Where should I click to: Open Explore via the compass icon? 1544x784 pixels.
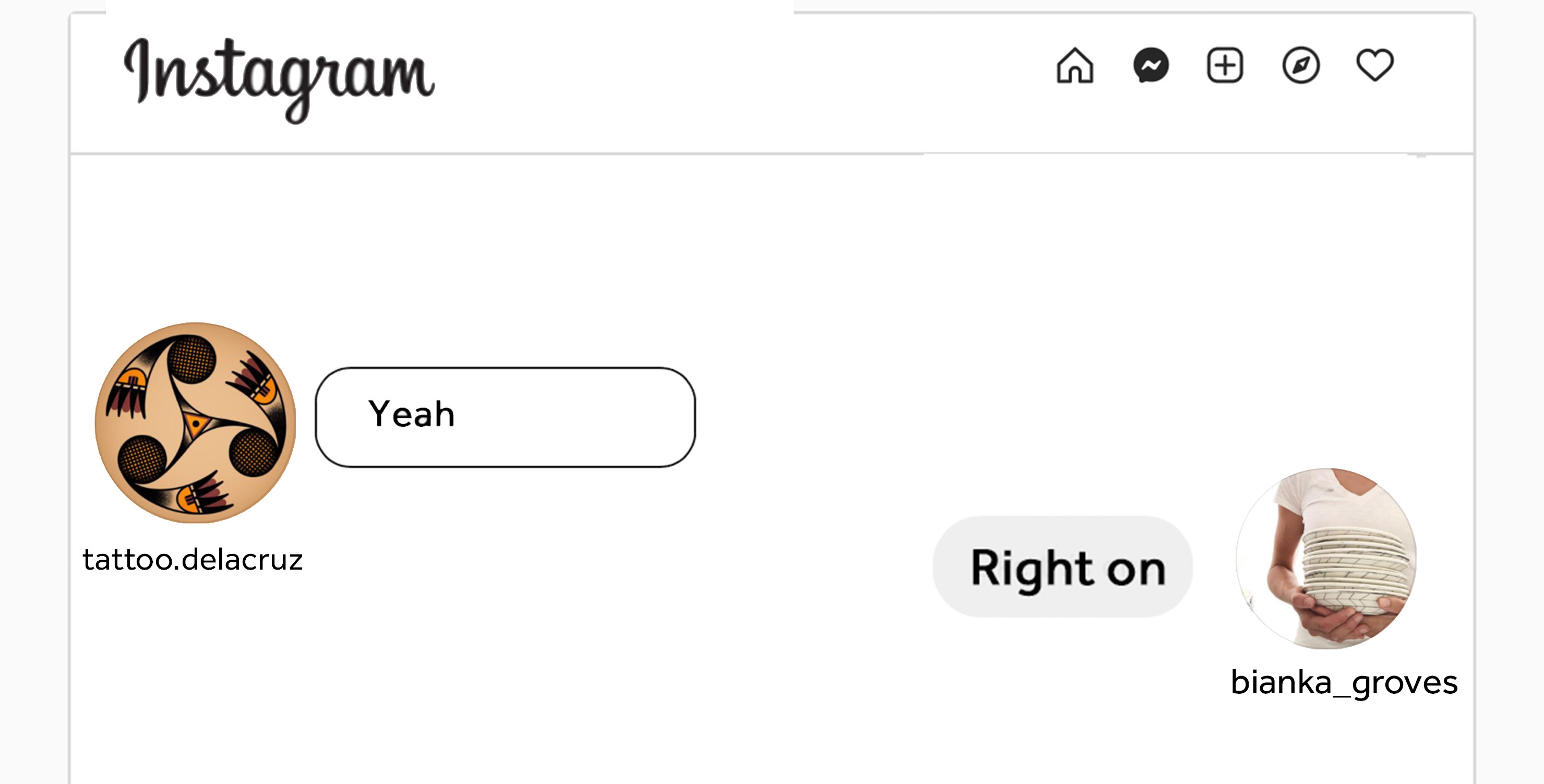pos(1300,65)
